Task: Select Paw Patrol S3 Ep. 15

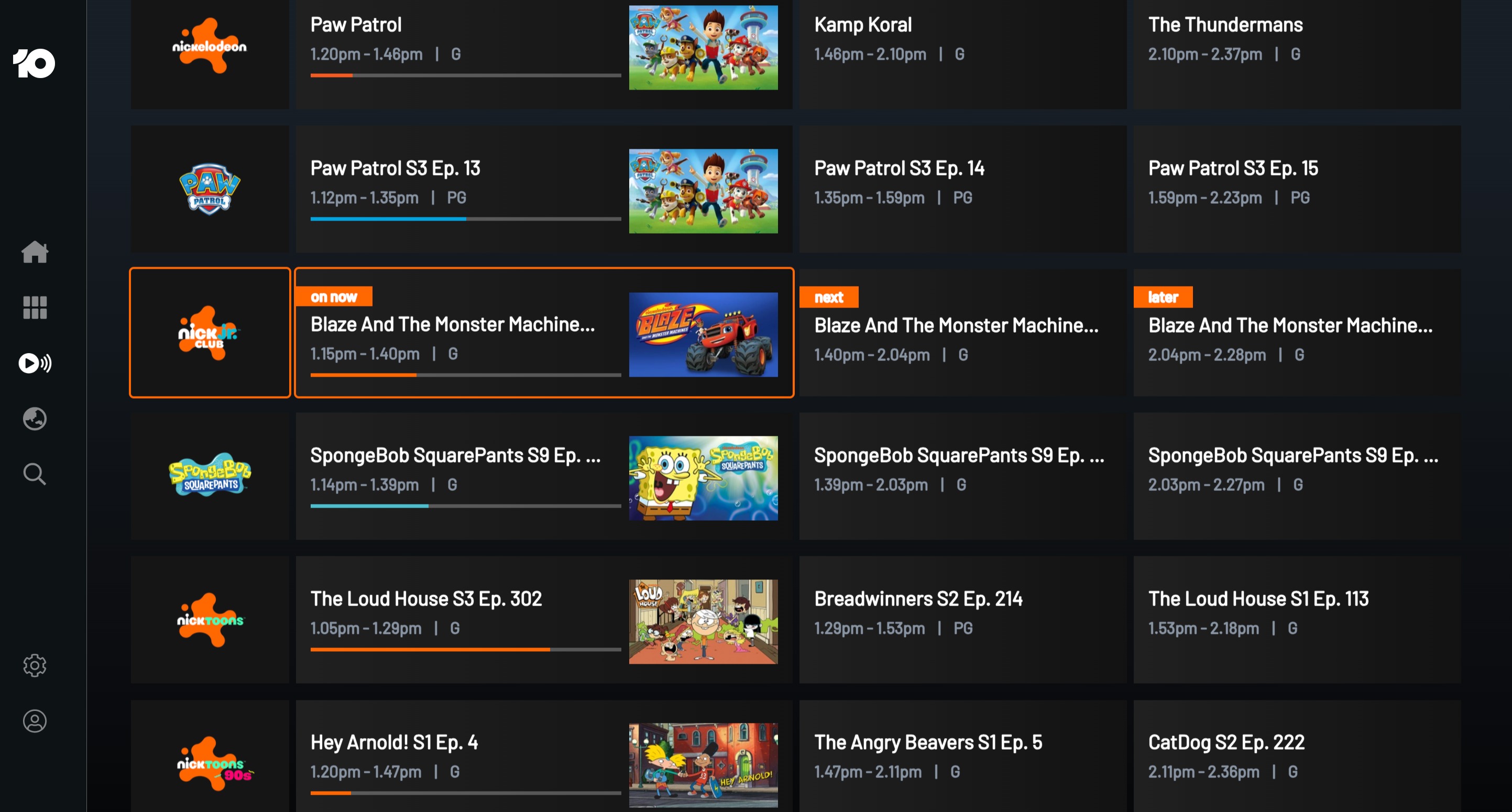Action: [x=1297, y=189]
